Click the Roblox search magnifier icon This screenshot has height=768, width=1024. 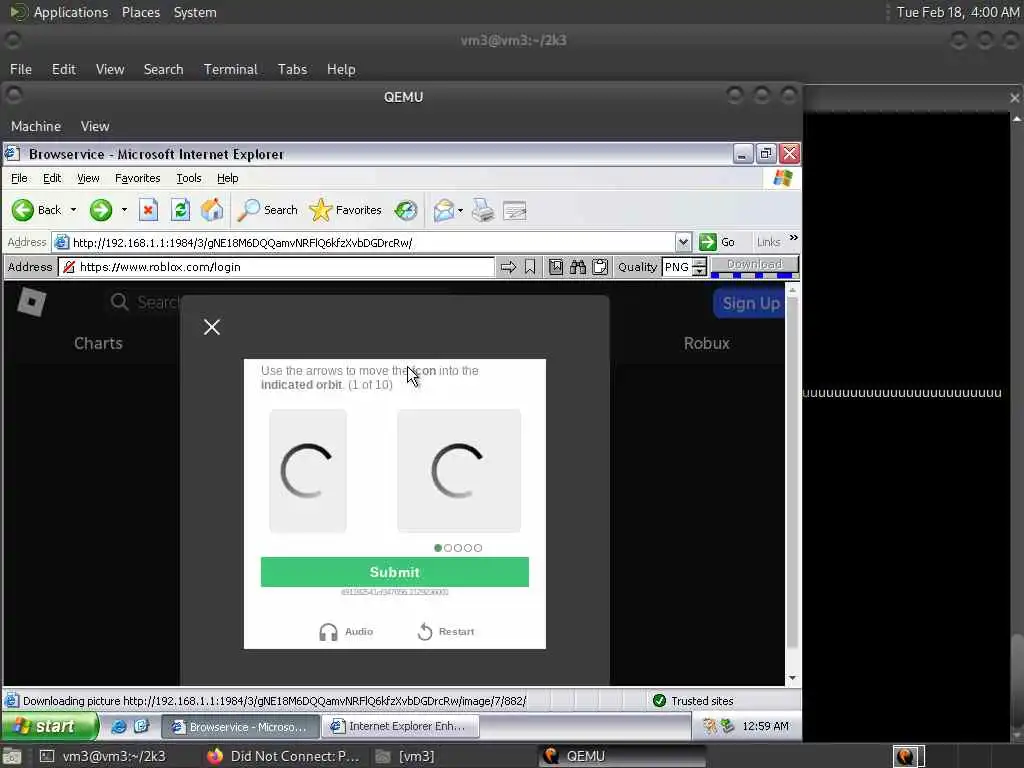pos(119,302)
